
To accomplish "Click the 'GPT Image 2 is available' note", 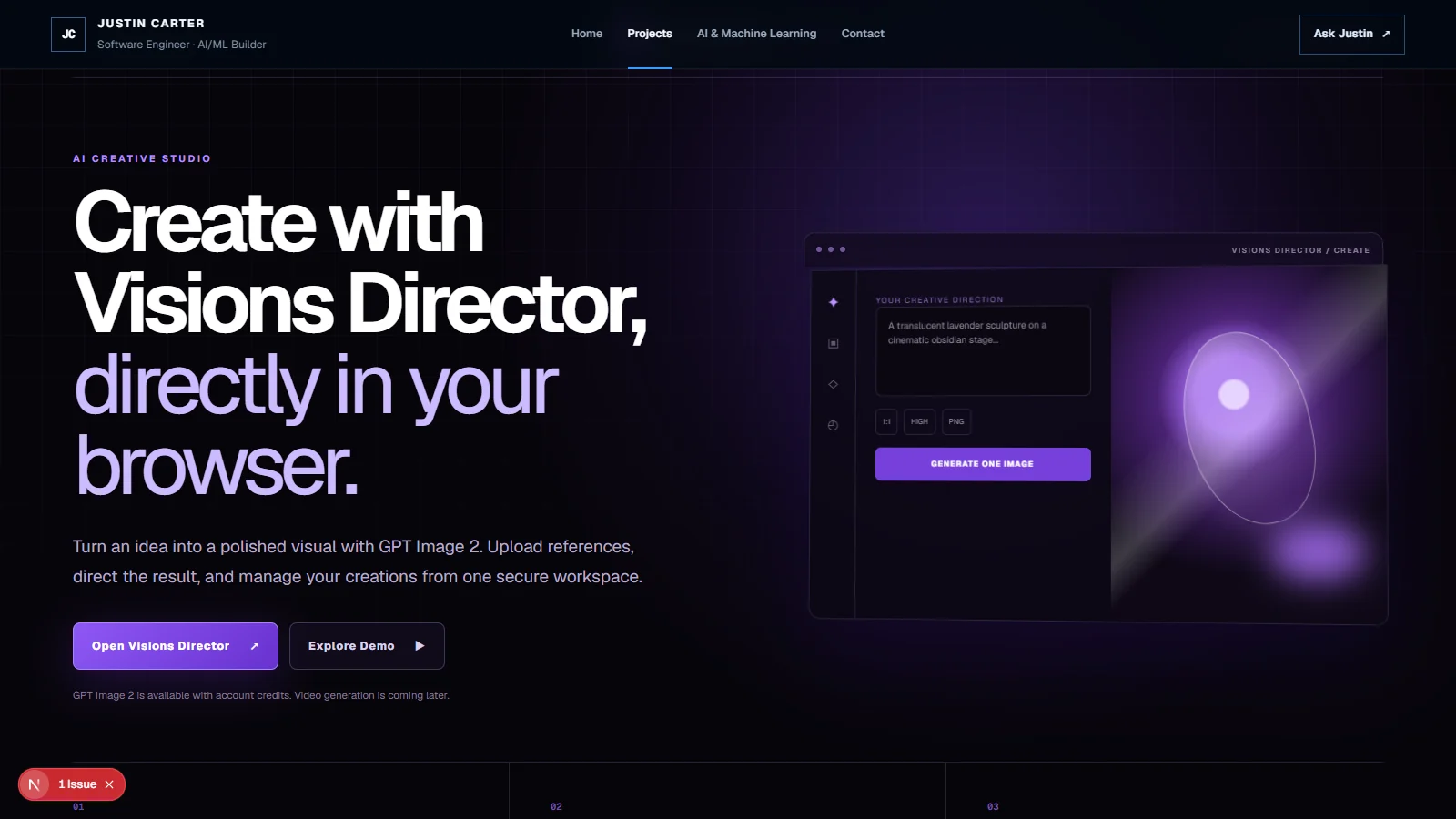I will click(261, 695).
